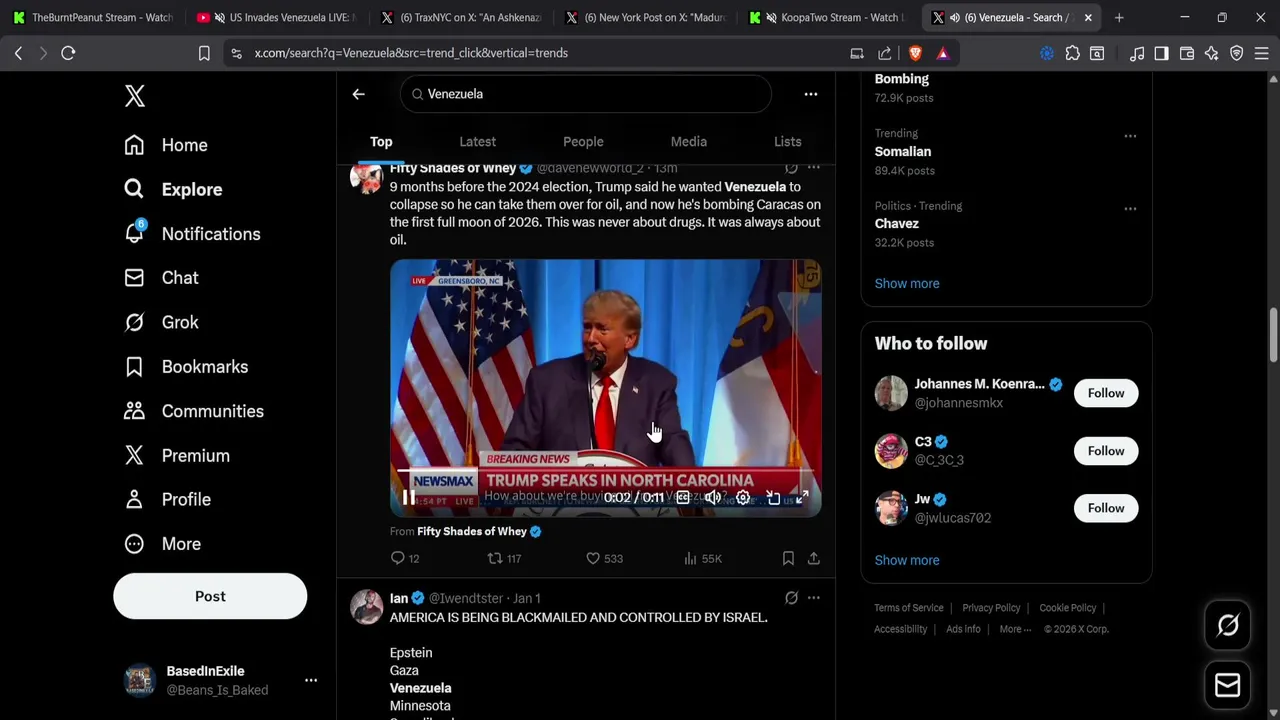The width and height of the screenshot is (1280, 720).
Task: Seek using the video progress bar
Action: point(605,470)
